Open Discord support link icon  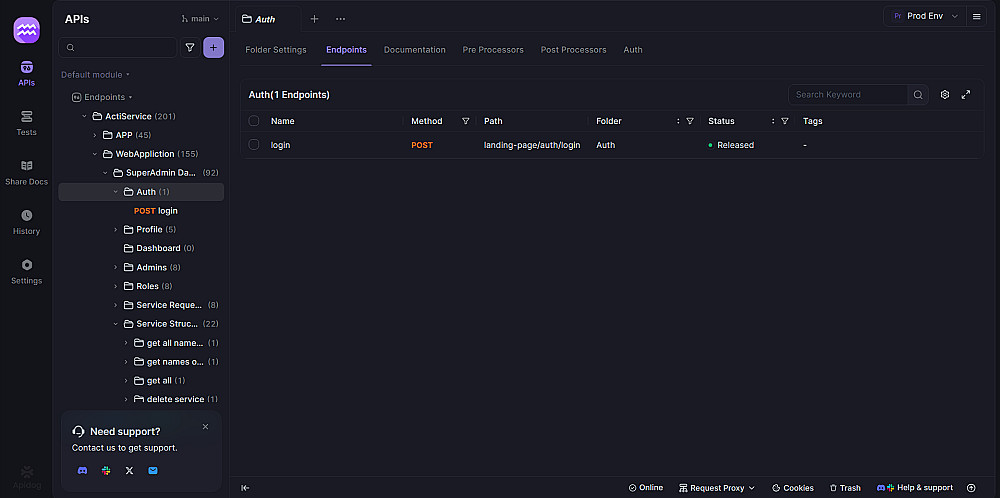pyautogui.click(x=82, y=470)
